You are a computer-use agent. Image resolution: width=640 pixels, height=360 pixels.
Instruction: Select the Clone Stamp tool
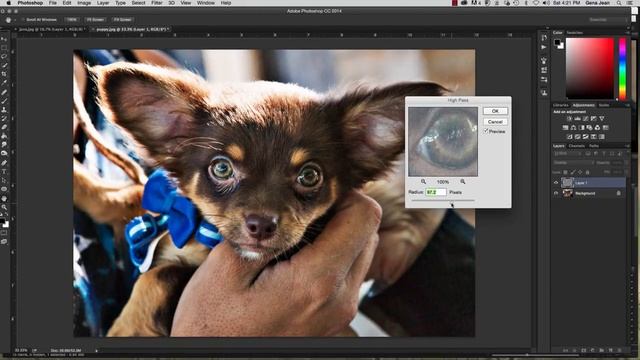pos(4,110)
